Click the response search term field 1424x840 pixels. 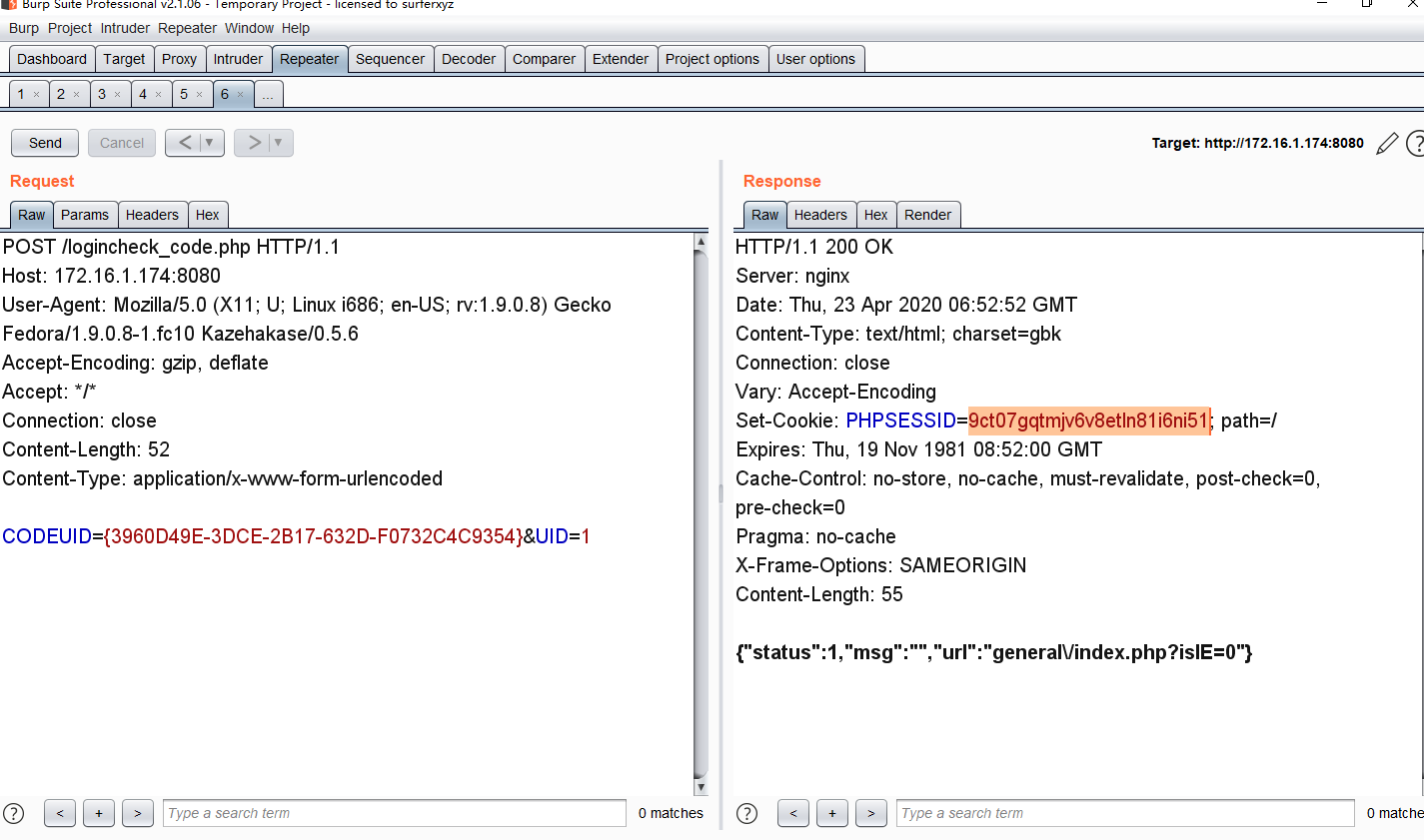[x=1125, y=813]
